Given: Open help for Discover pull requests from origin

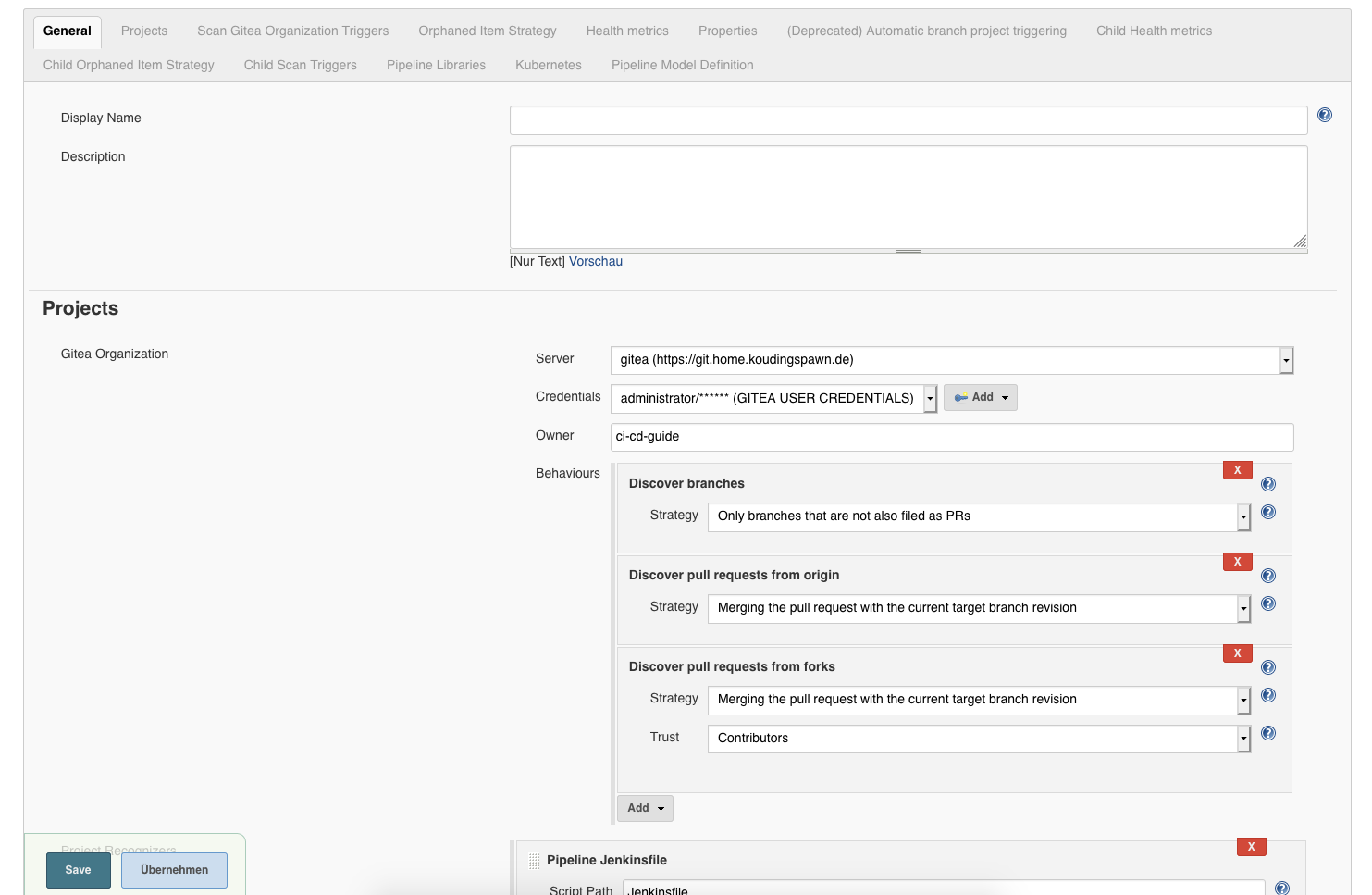Looking at the screenshot, I should [x=1267, y=576].
